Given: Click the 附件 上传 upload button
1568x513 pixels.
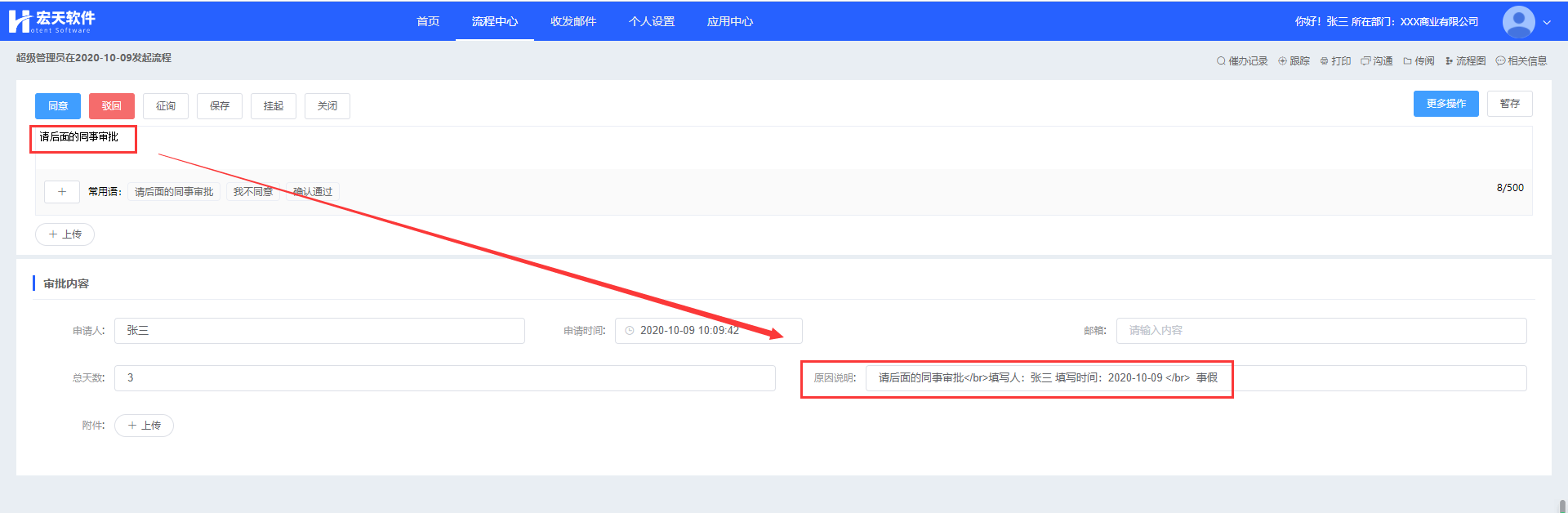Looking at the screenshot, I should (x=144, y=426).
